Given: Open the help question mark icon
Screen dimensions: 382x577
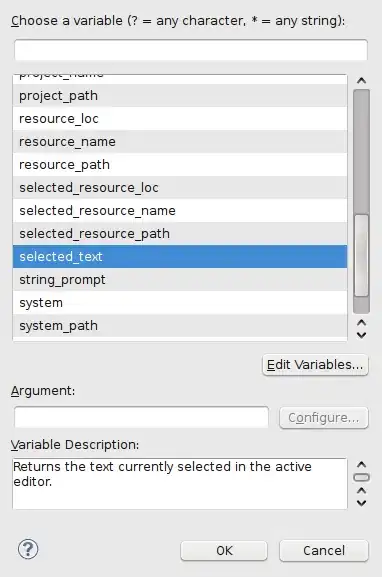Looking at the screenshot, I should 28,549.
